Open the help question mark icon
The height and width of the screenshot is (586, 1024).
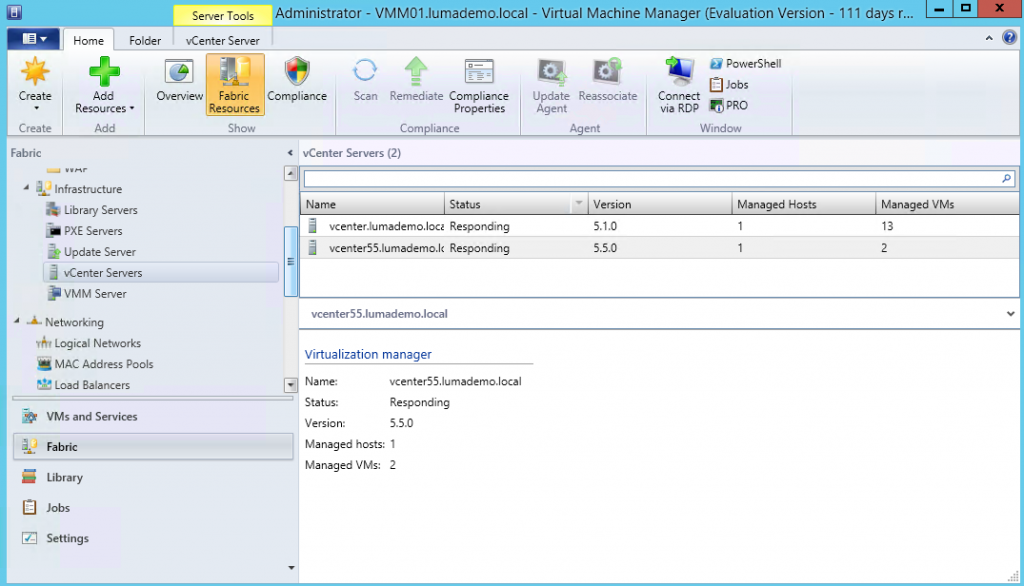coord(1009,37)
